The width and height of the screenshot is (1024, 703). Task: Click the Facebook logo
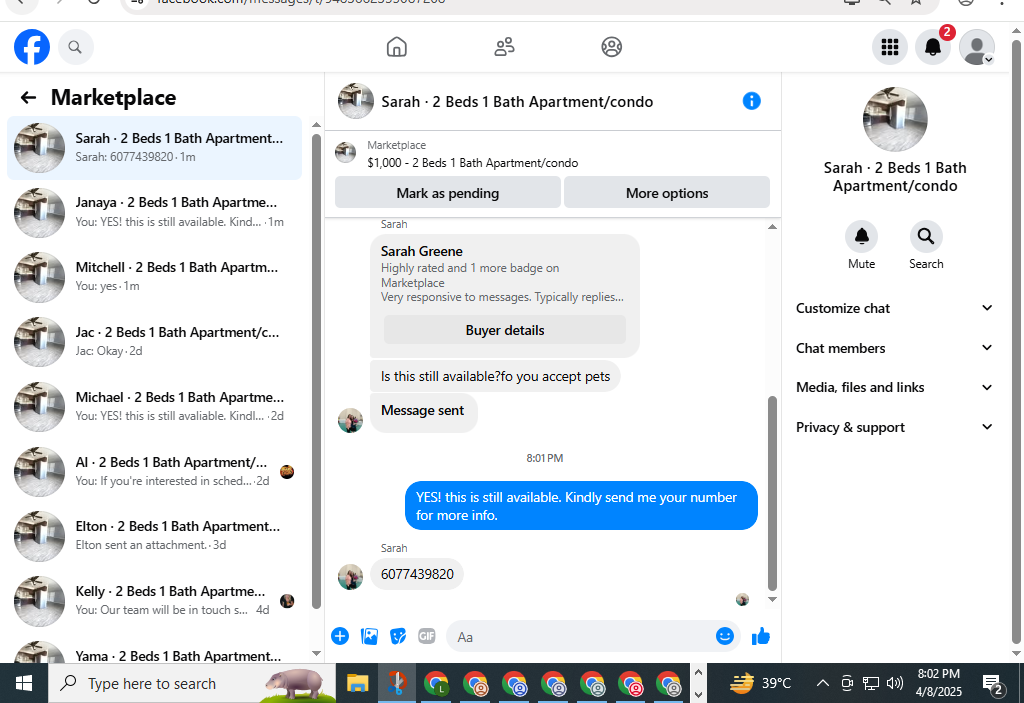32,47
